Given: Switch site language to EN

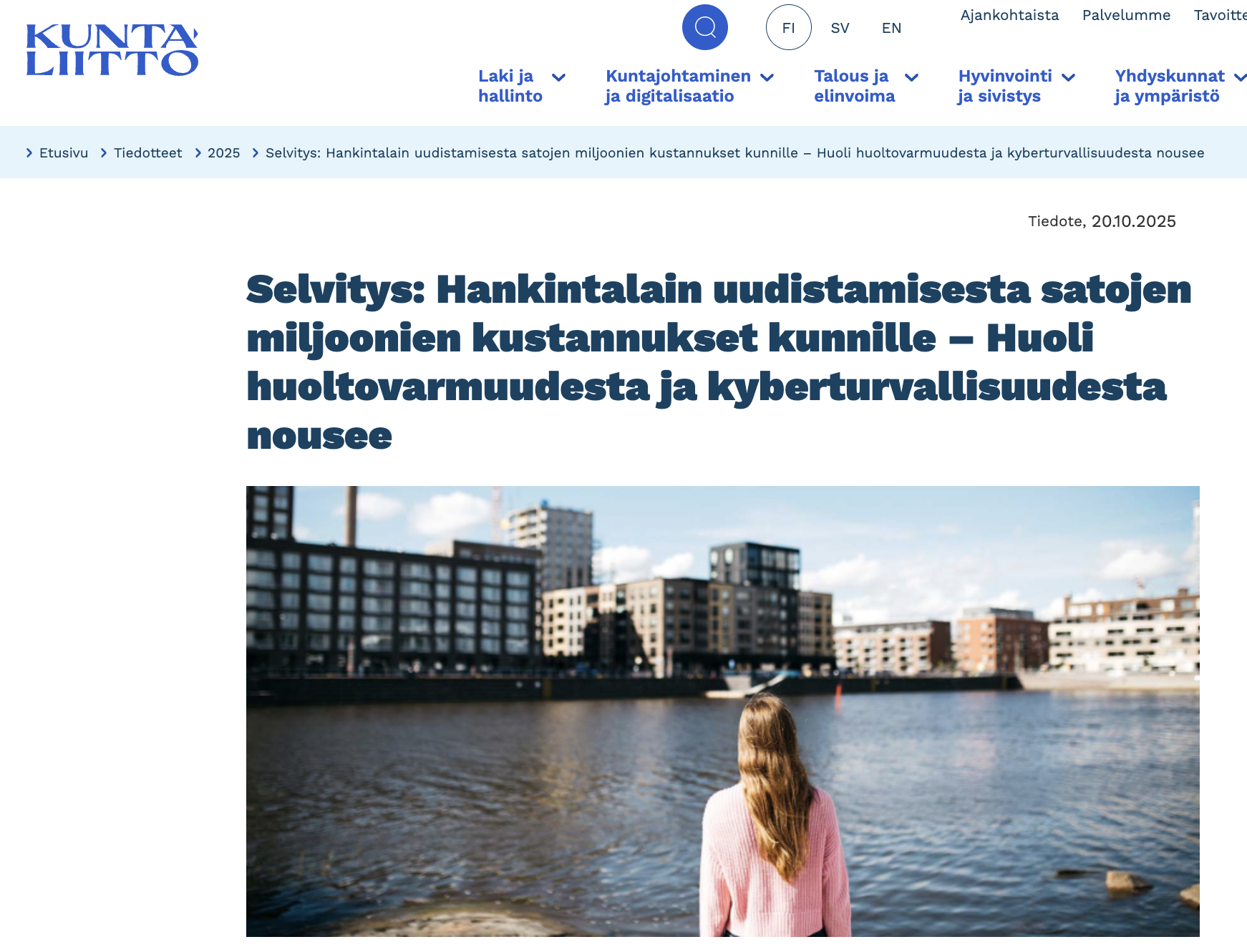Looking at the screenshot, I should tap(891, 28).
